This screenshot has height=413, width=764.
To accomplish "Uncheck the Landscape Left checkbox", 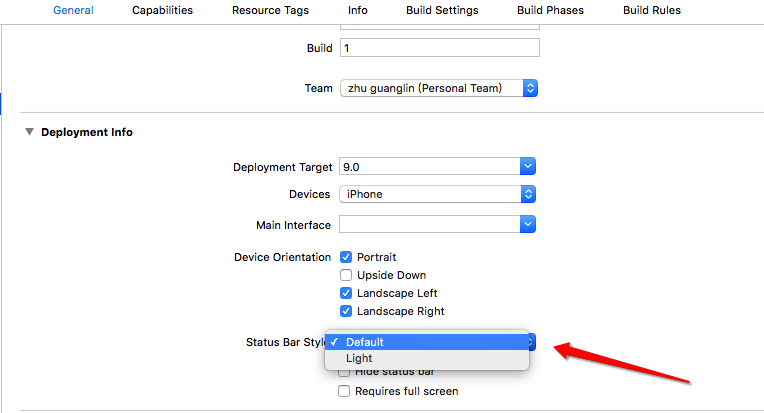I will pyautogui.click(x=346, y=293).
